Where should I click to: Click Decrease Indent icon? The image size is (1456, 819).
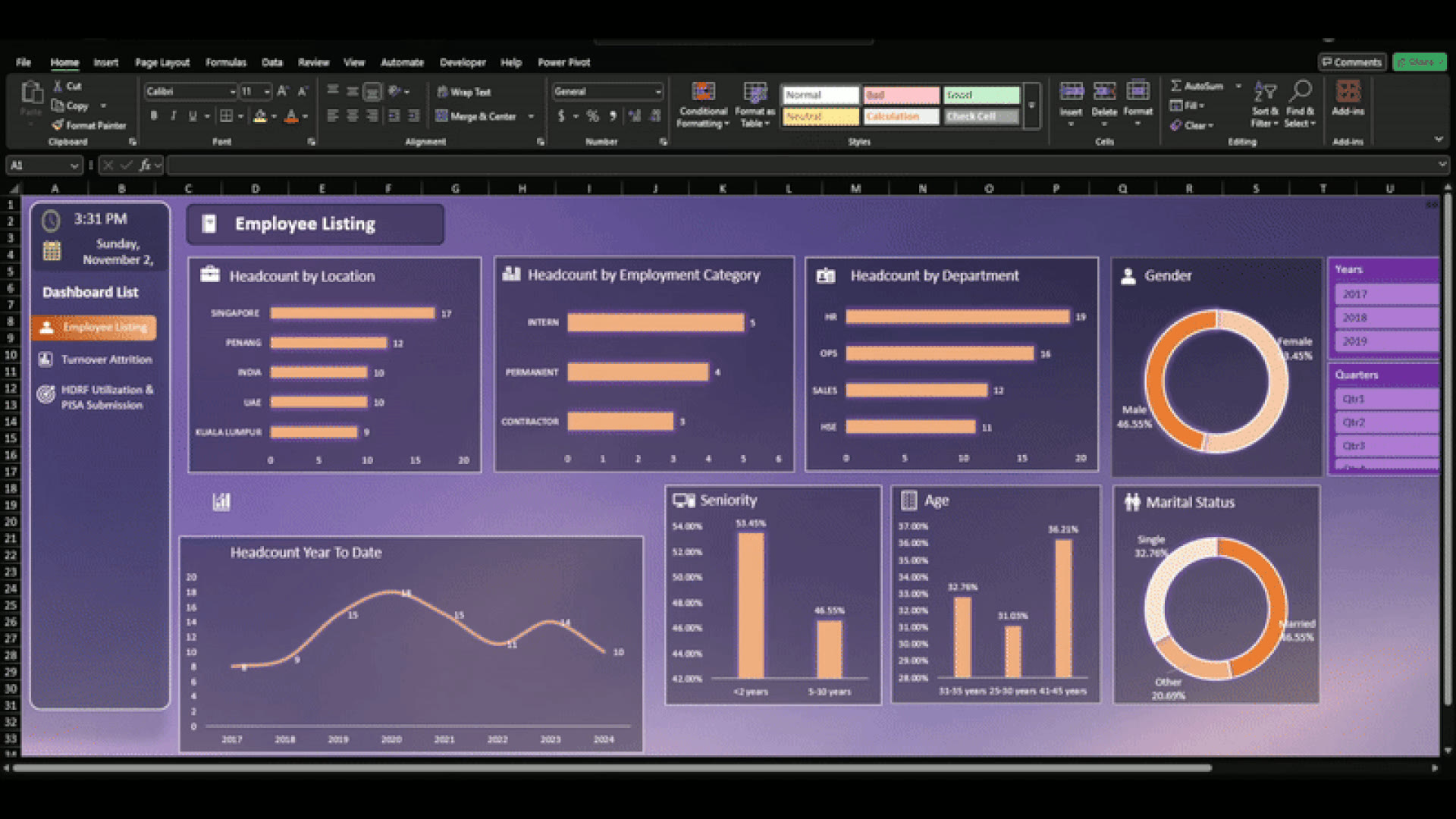tap(394, 116)
